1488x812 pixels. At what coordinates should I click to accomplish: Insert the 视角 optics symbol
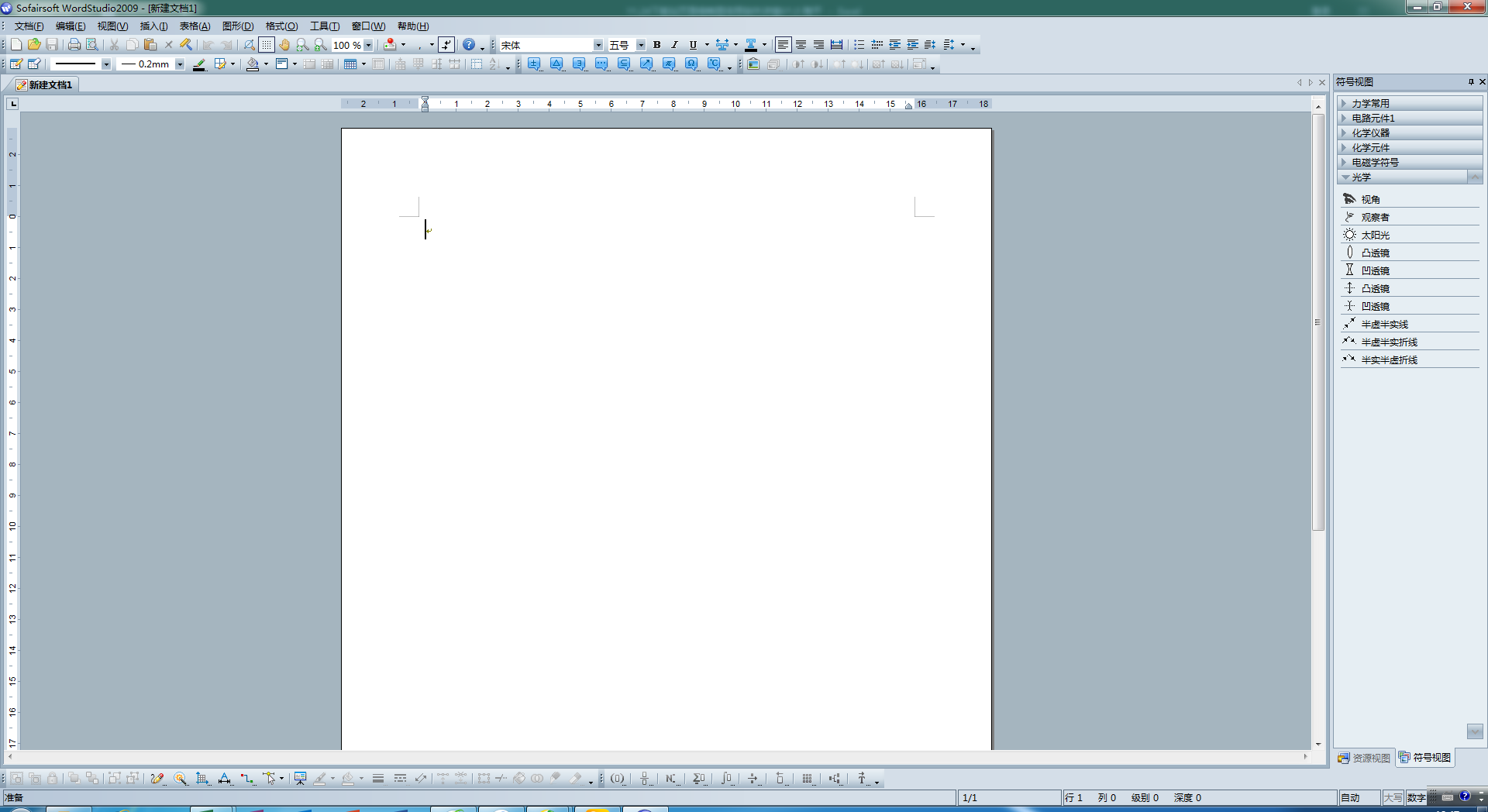1410,199
